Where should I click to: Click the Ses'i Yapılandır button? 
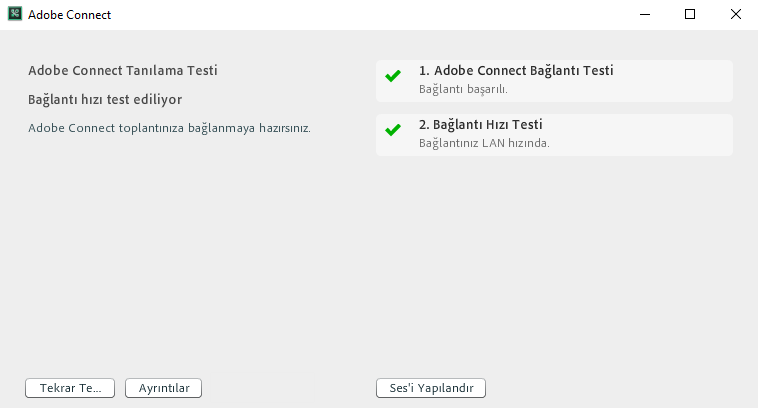[x=431, y=388]
